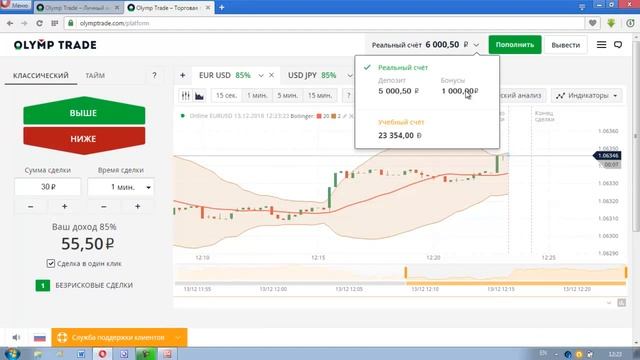Expand the EUR USD asset dropdown chevron
Image resolution: width=640 pixels, height=360 pixels.
pyautogui.click(x=261, y=76)
